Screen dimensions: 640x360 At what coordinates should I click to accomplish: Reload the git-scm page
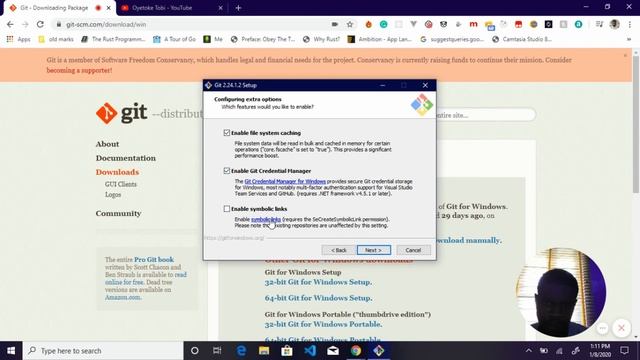point(40,24)
